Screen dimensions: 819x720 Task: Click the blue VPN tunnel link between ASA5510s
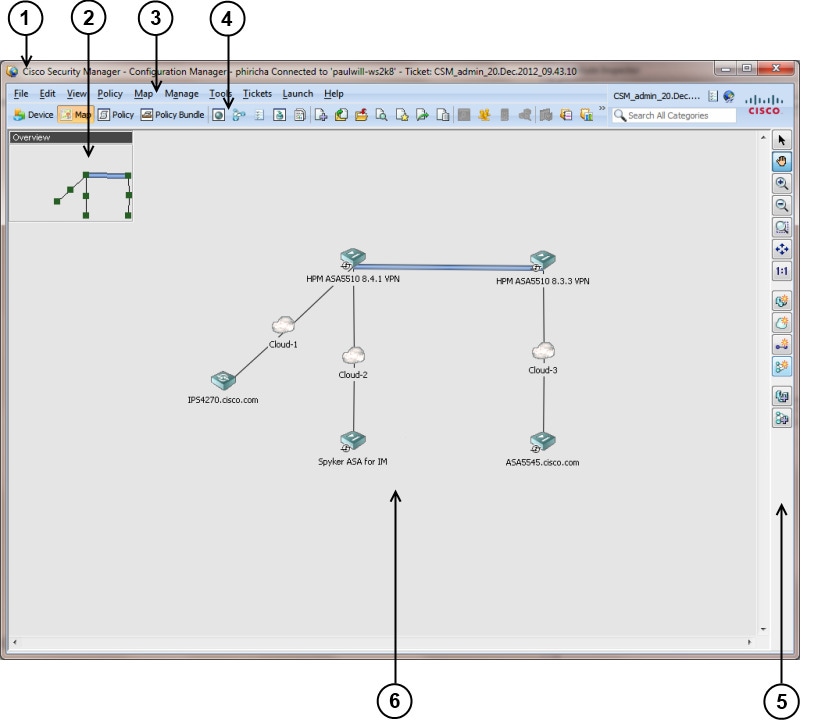tap(447, 267)
